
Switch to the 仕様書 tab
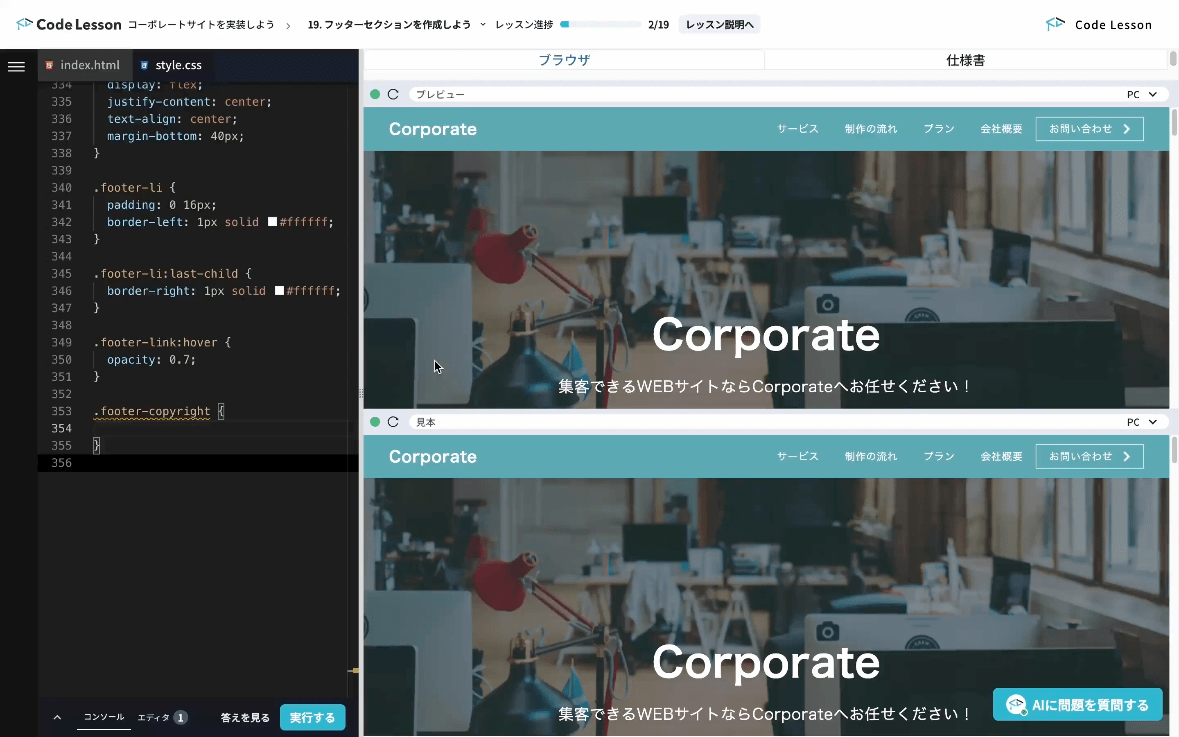[965, 60]
